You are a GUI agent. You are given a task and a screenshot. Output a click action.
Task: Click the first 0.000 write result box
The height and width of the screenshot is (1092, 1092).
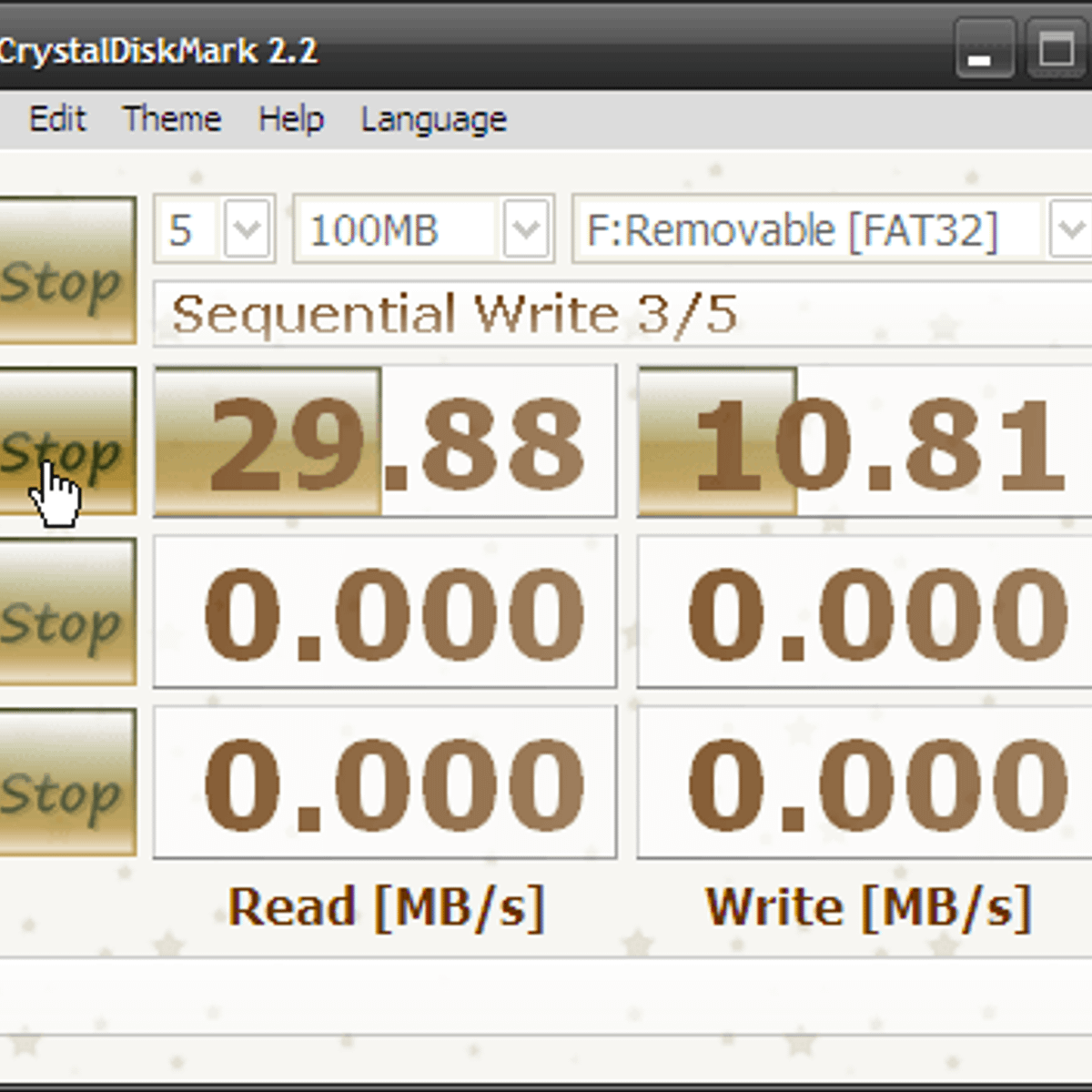[864, 612]
